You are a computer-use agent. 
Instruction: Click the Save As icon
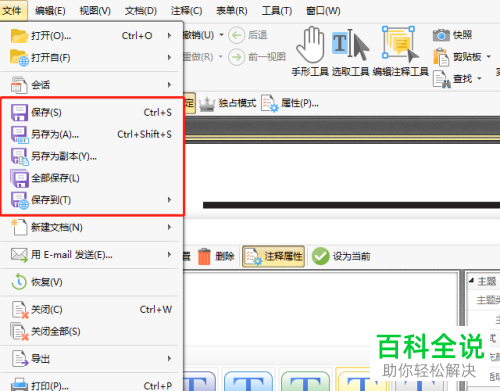(19, 134)
